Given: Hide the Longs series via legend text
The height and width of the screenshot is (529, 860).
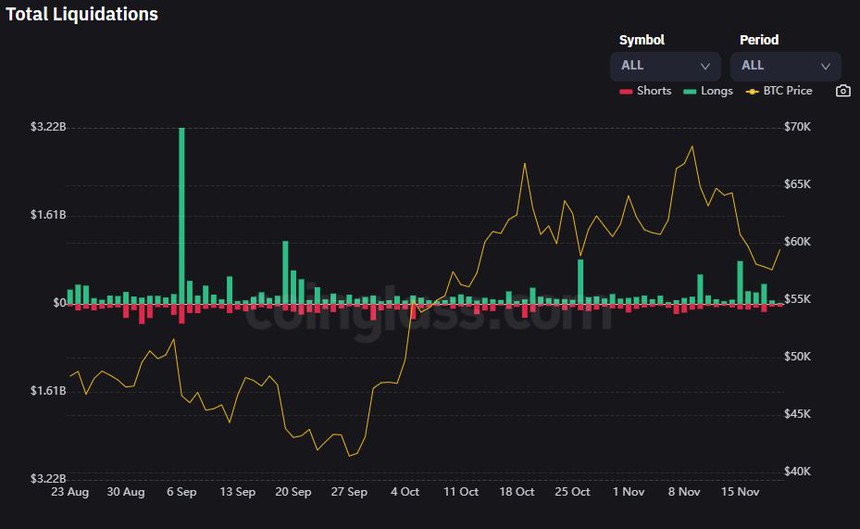Looking at the screenshot, I should 716,91.
